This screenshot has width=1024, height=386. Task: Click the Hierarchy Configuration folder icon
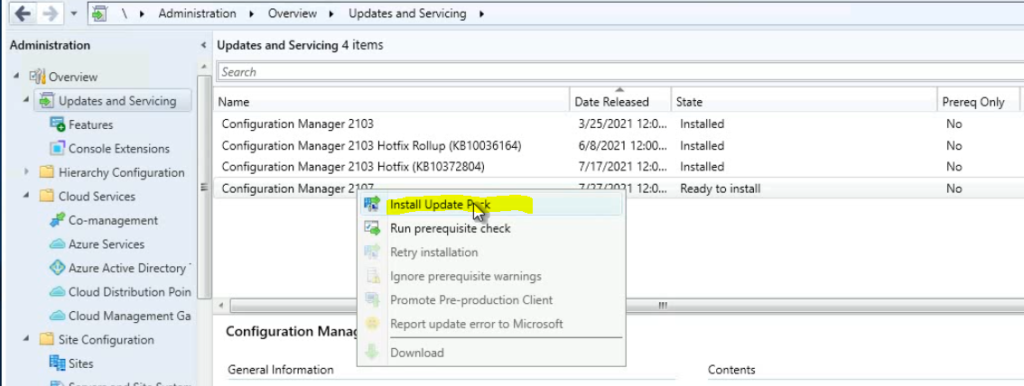pyautogui.click(x=46, y=172)
